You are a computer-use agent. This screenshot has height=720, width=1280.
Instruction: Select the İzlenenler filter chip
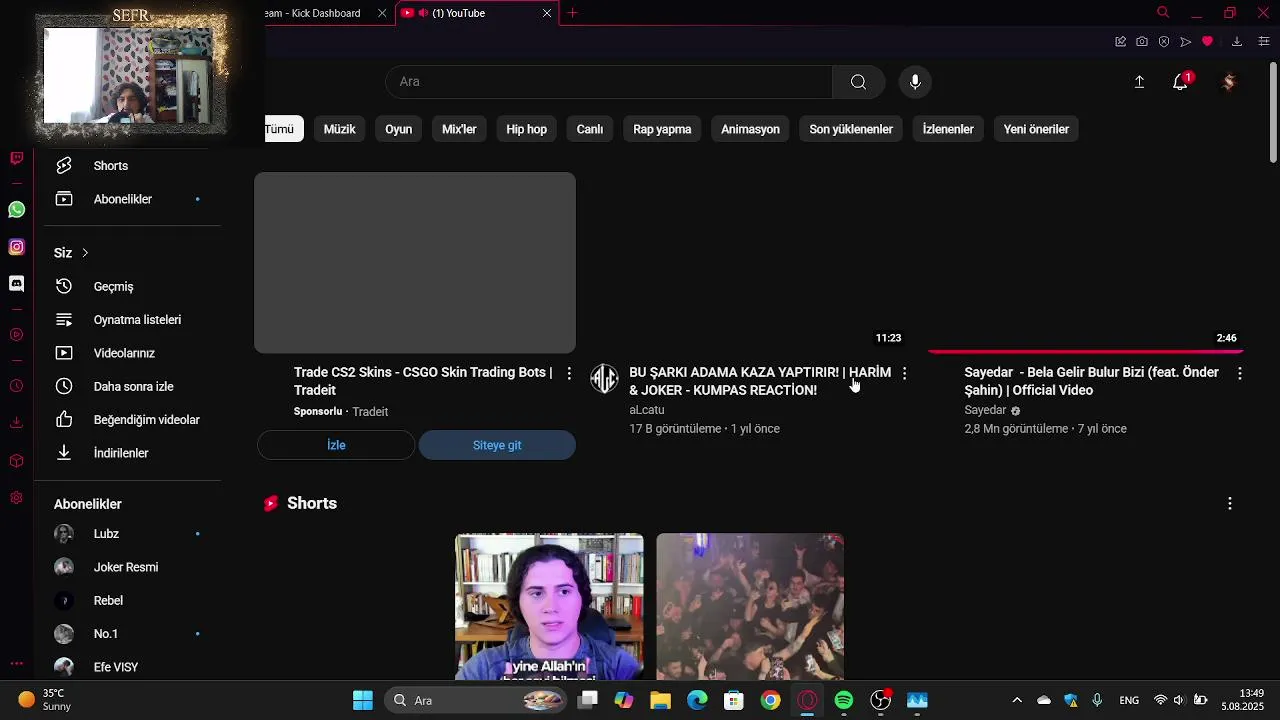948,129
